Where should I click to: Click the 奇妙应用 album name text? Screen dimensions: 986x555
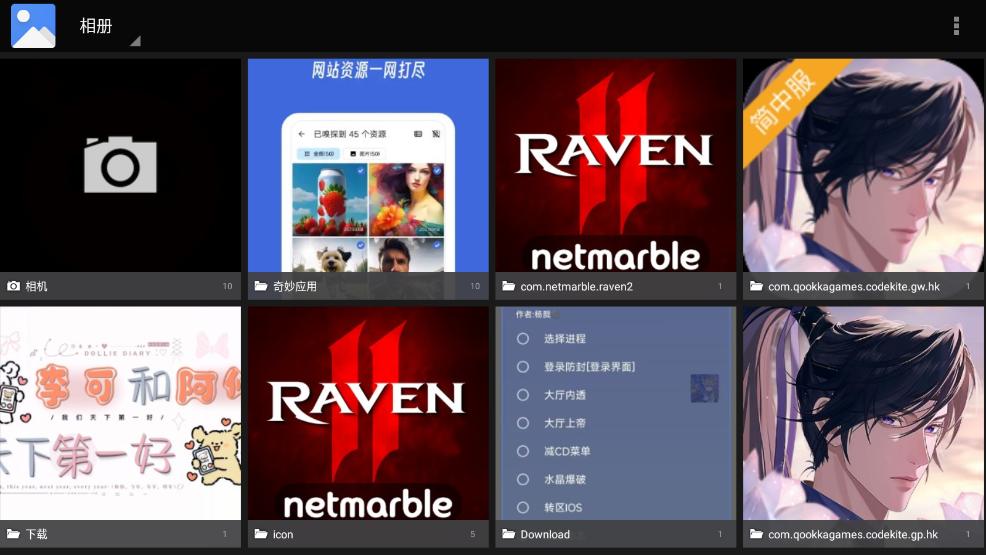[x=295, y=286]
